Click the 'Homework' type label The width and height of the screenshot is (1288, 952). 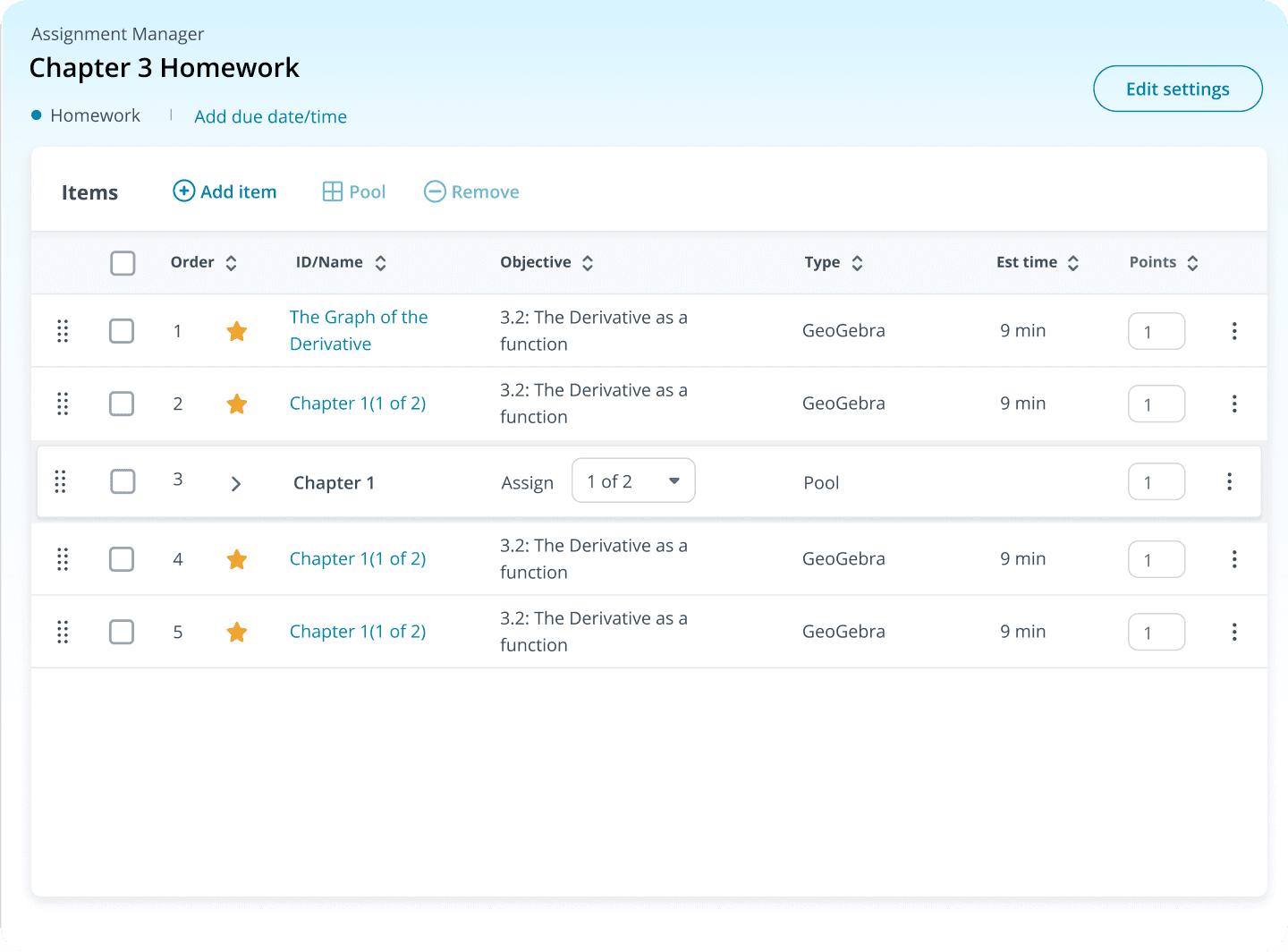(95, 115)
